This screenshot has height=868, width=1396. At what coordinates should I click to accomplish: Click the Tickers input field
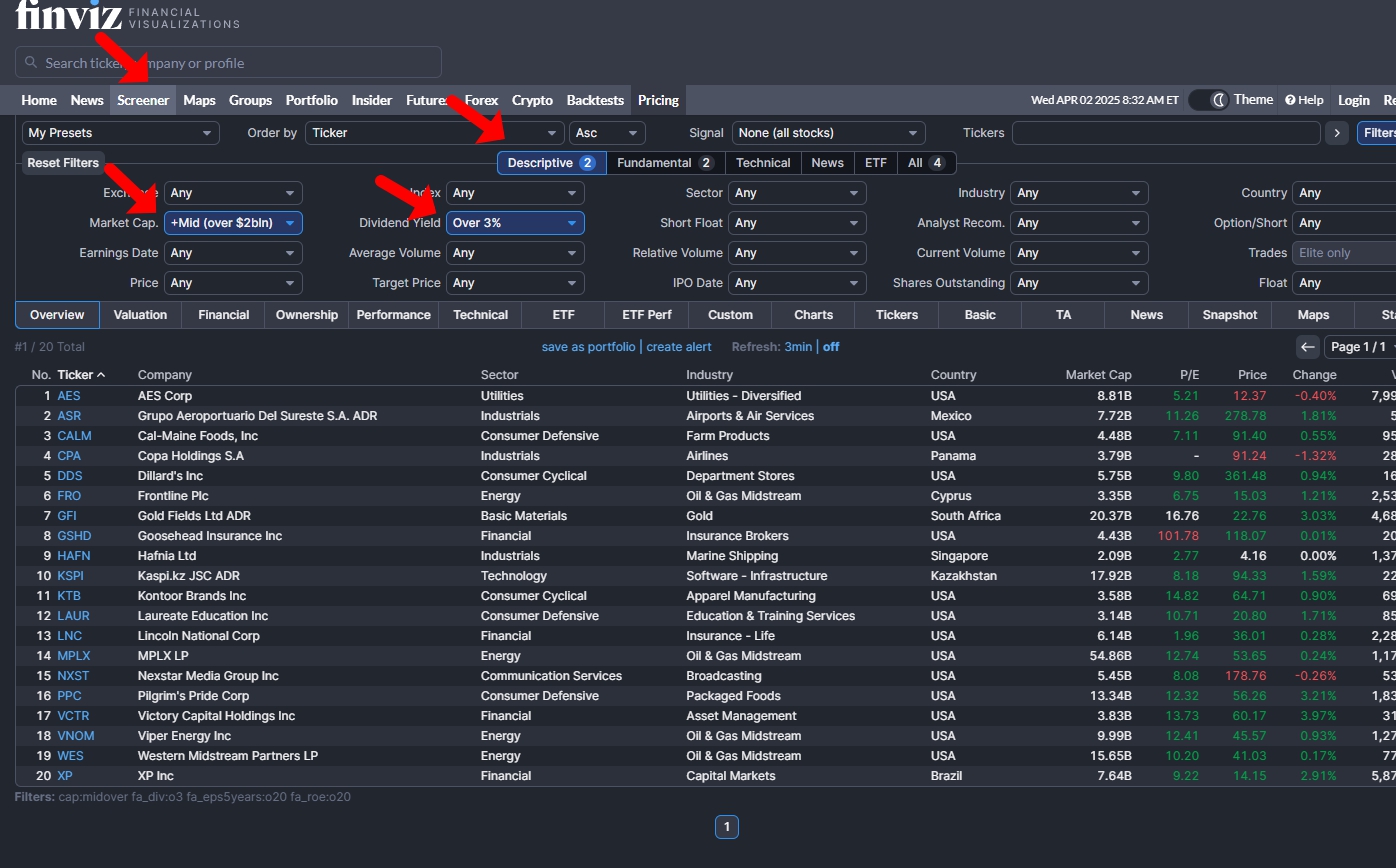pyautogui.click(x=1166, y=133)
